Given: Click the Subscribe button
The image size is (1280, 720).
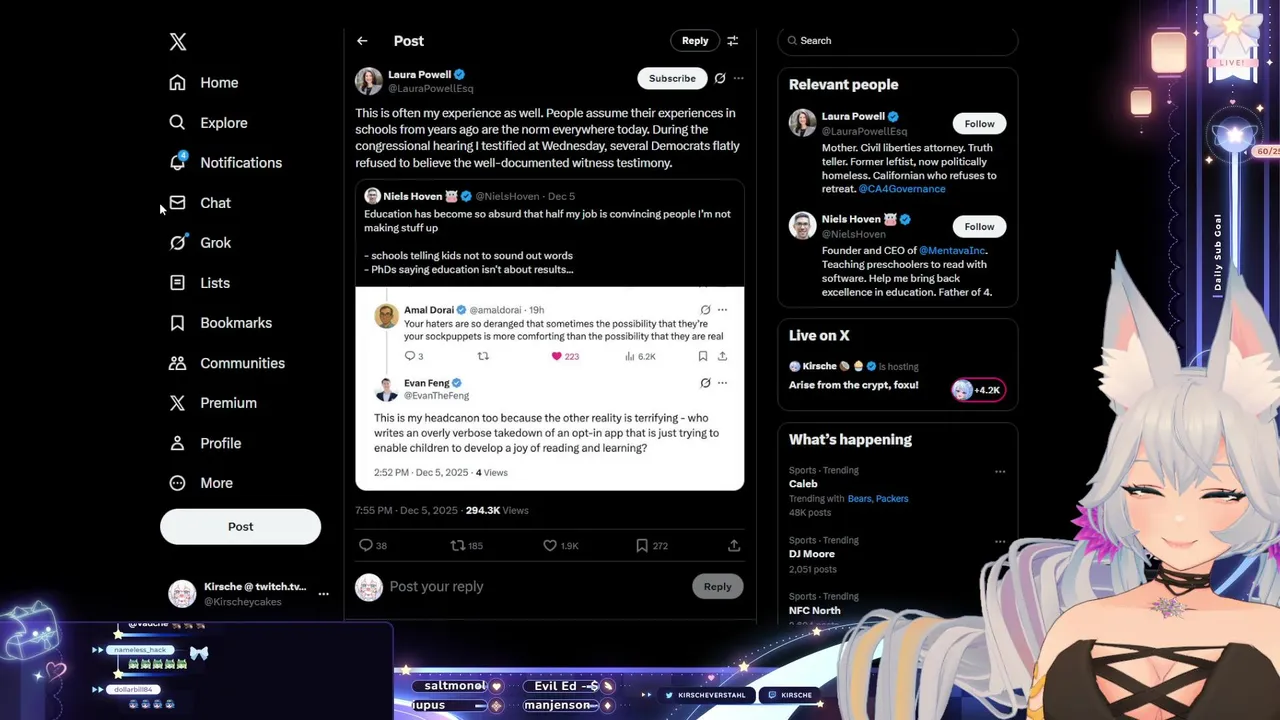Looking at the screenshot, I should tap(672, 78).
